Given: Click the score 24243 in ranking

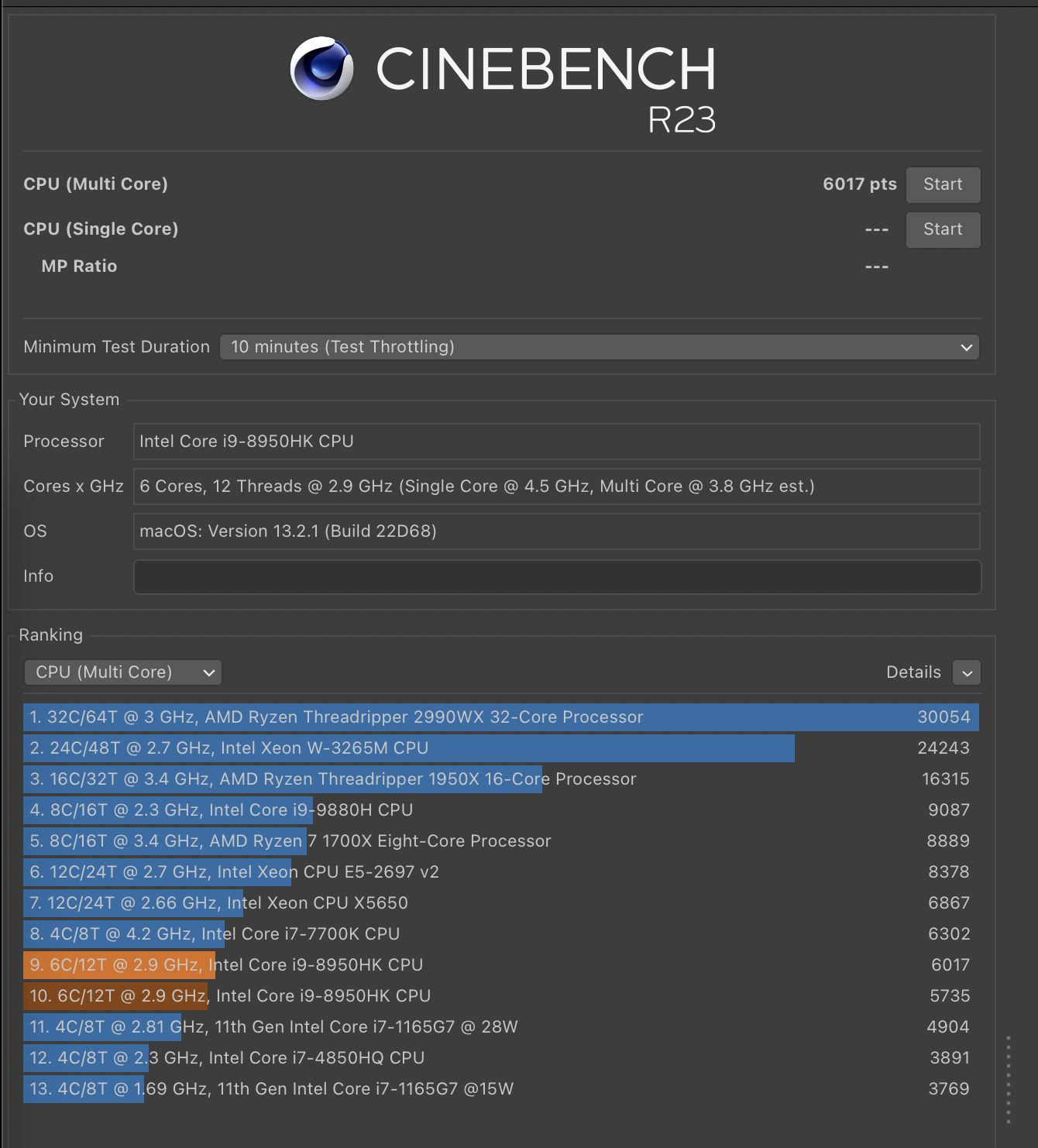Looking at the screenshot, I should (x=943, y=748).
